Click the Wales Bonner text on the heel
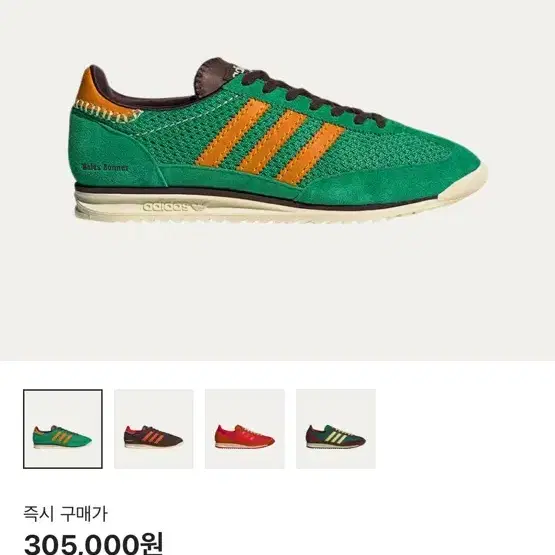555x555 pixels. (105, 167)
